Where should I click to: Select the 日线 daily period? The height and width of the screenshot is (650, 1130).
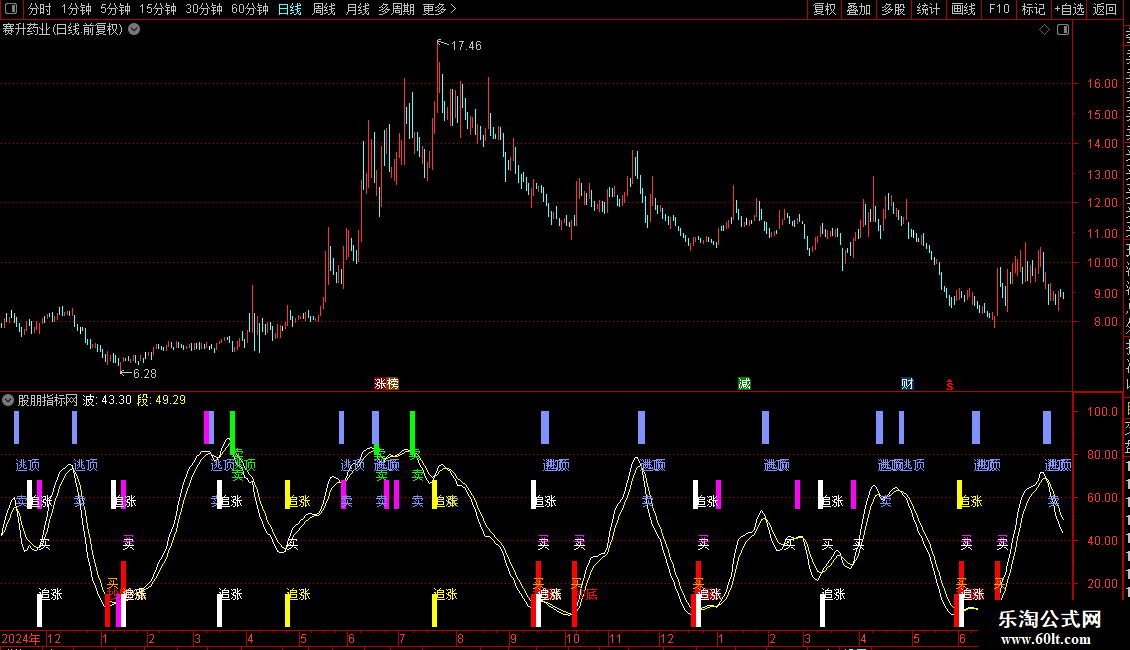pos(290,9)
